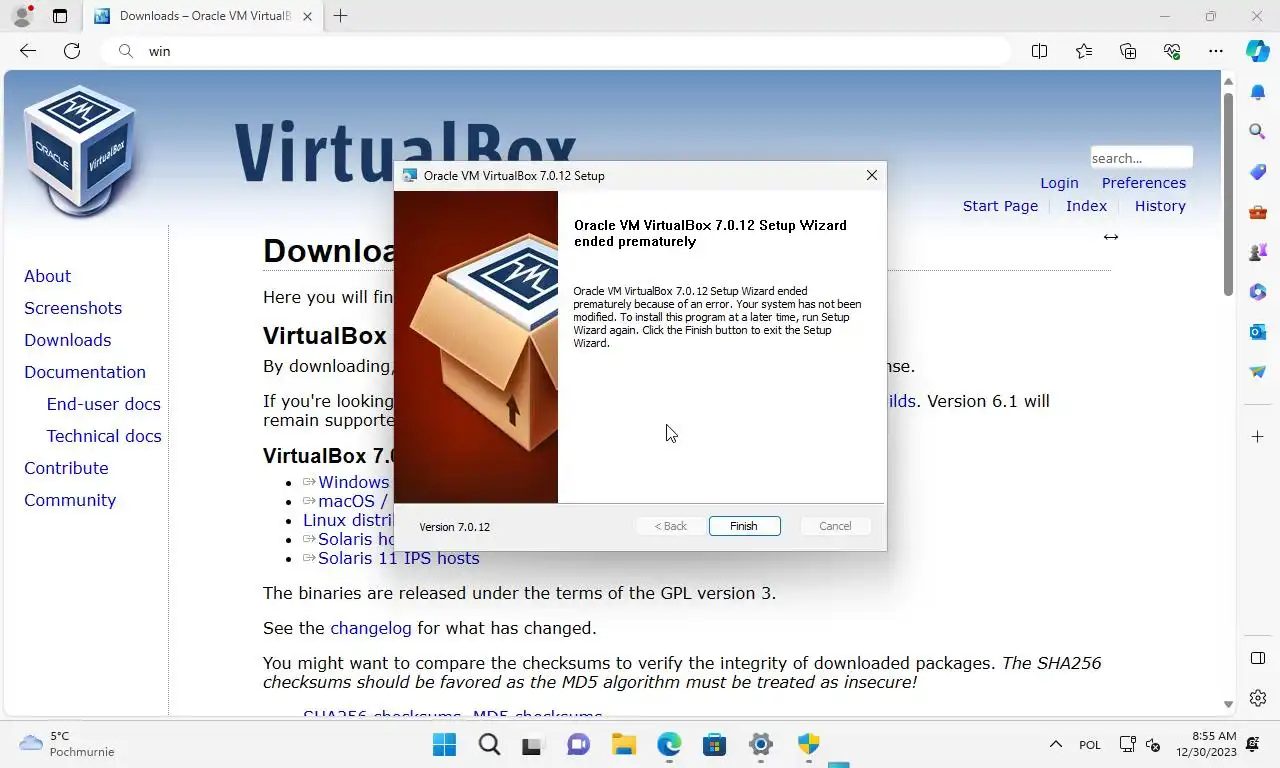Viewport: 1280px width, 768px height.
Task: Click the Finish button in the Setup Wizard
Action: pyautogui.click(x=744, y=526)
